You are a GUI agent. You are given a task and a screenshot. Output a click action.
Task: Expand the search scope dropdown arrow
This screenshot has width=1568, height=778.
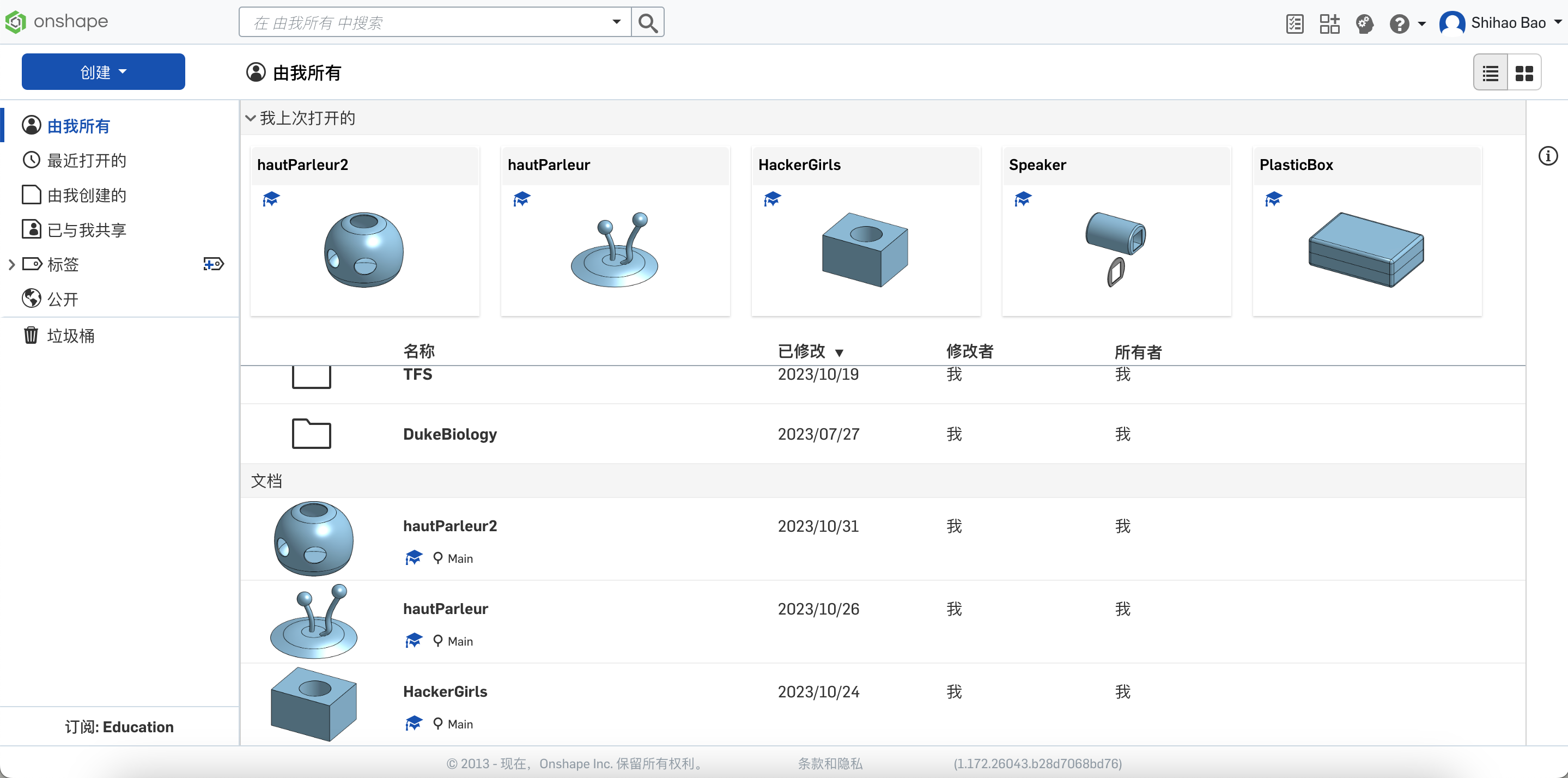[616, 22]
